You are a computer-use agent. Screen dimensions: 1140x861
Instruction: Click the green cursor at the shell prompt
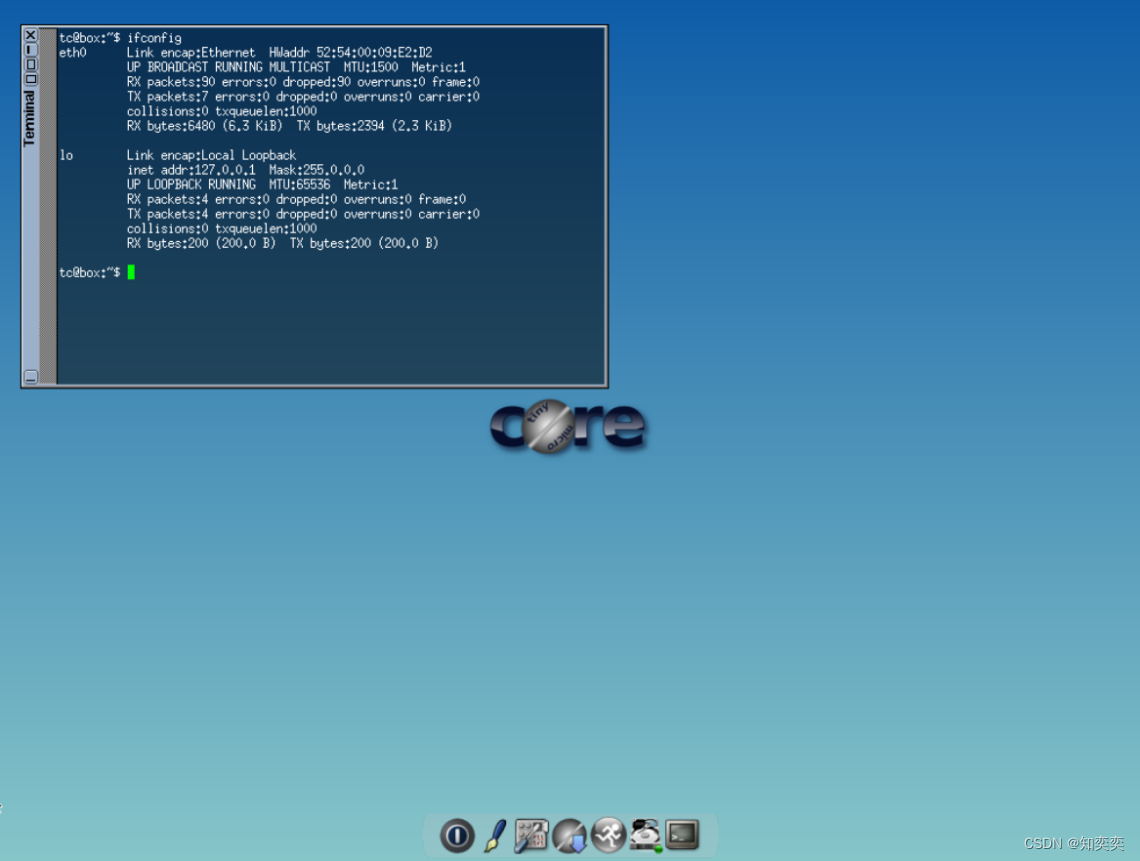(x=131, y=272)
